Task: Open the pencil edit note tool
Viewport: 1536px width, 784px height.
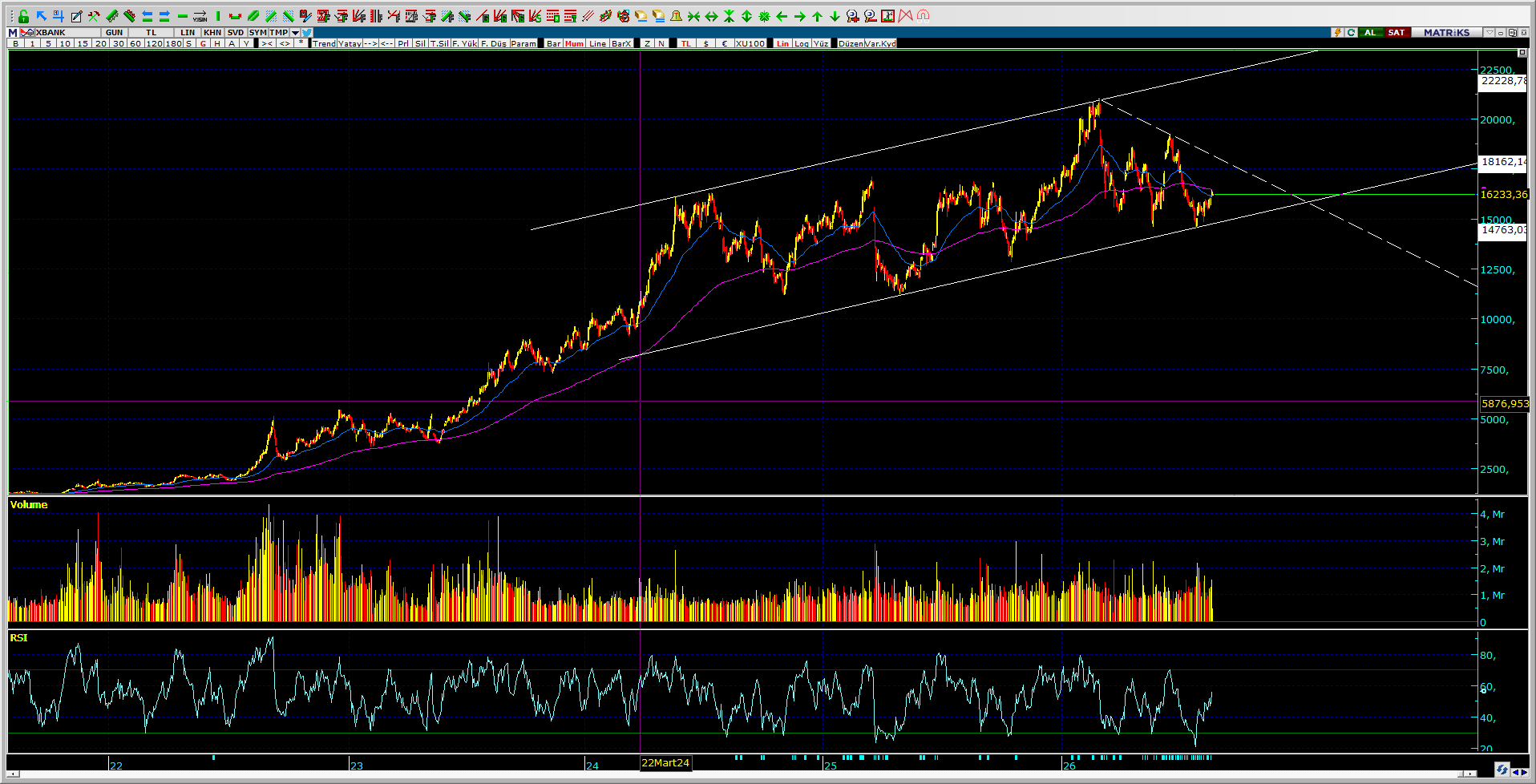Action: (76, 16)
